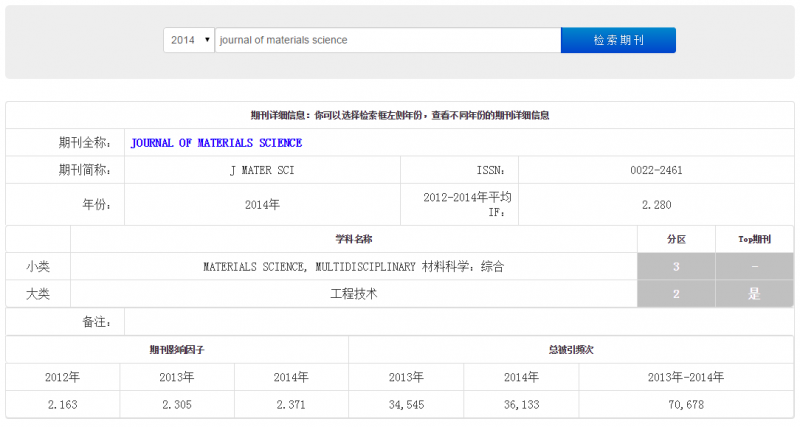Click the 2012-2014年平均 IF label
Image resolution: width=800 pixels, height=427 pixels.
pyautogui.click(x=467, y=204)
